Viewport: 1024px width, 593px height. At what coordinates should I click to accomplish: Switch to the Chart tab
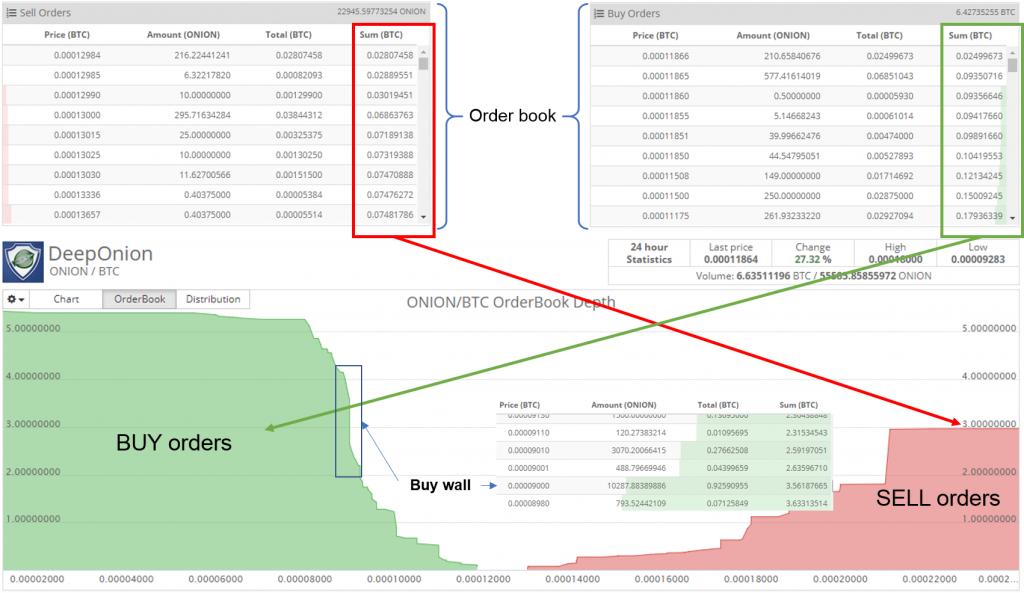[x=67, y=299]
